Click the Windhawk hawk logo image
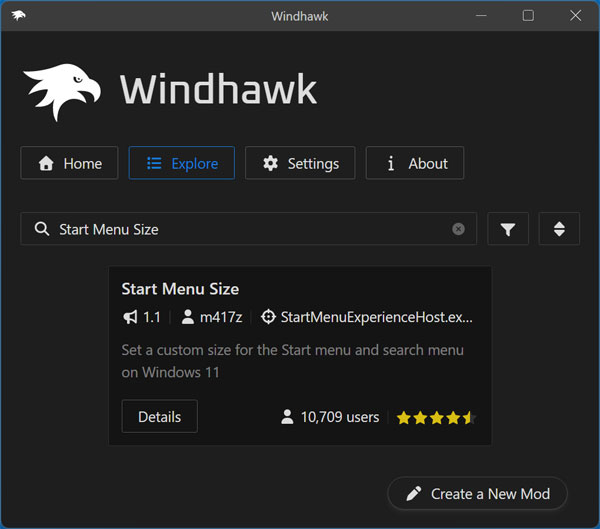The height and width of the screenshot is (529, 600). tap(62, 92)
